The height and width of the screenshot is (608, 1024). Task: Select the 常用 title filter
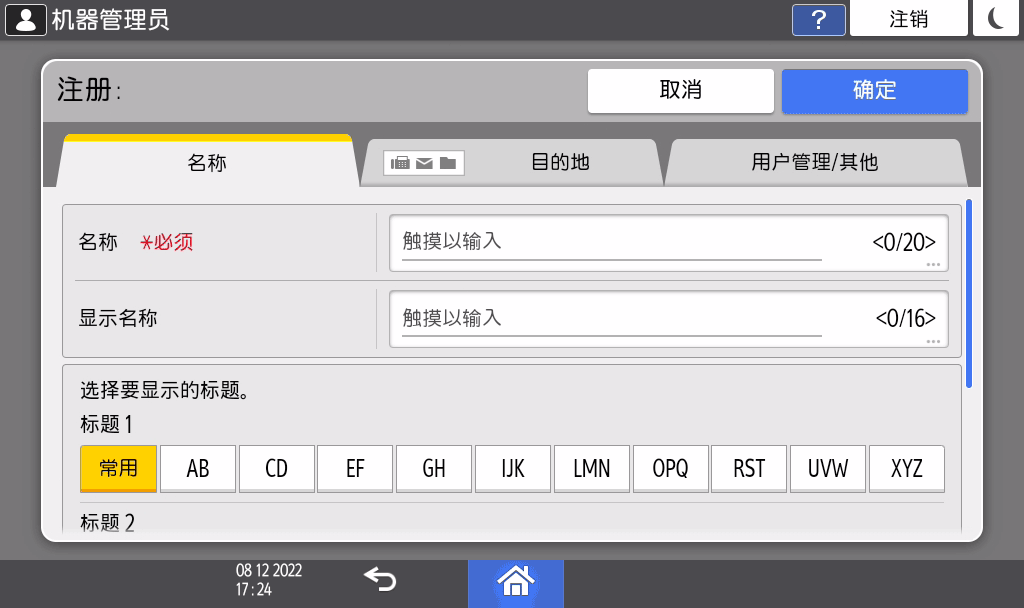pos(117,468)
